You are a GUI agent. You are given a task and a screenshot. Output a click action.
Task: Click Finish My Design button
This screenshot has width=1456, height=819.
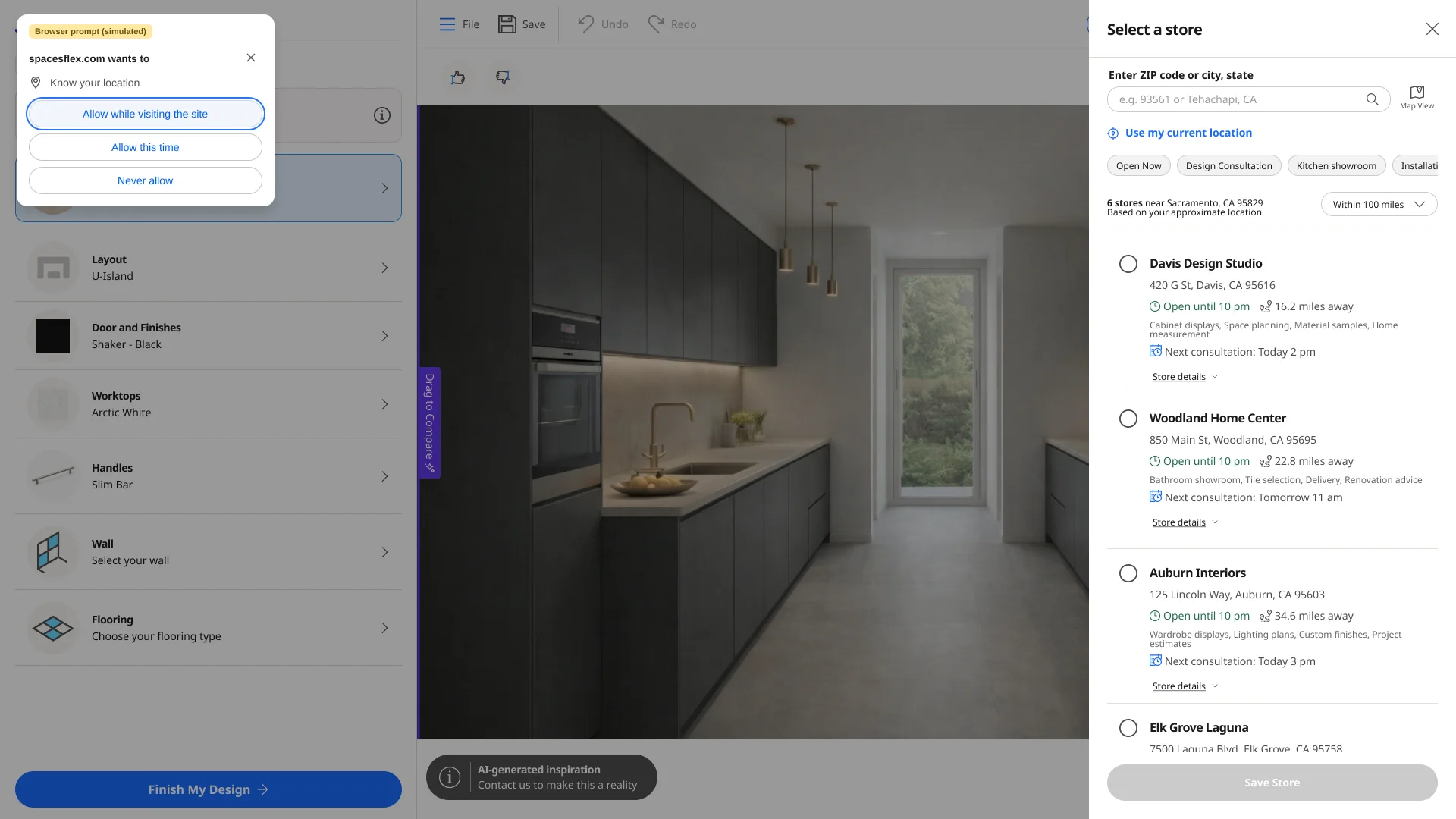(209, 789)
